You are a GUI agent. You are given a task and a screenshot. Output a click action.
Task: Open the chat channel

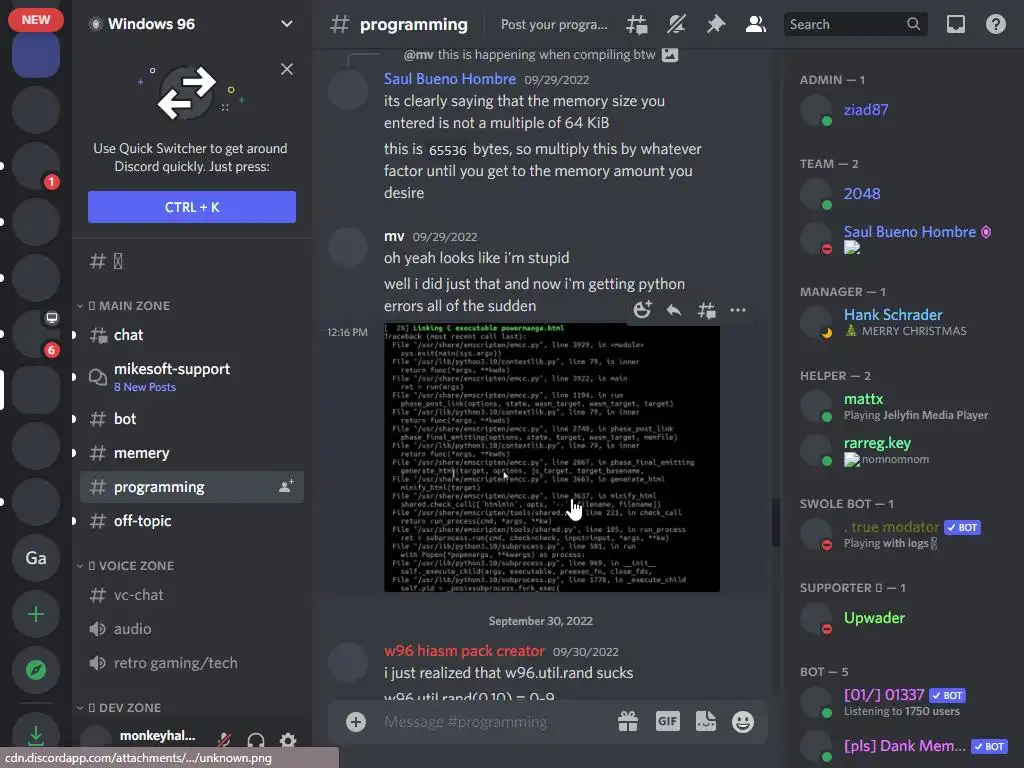(191, 335)
